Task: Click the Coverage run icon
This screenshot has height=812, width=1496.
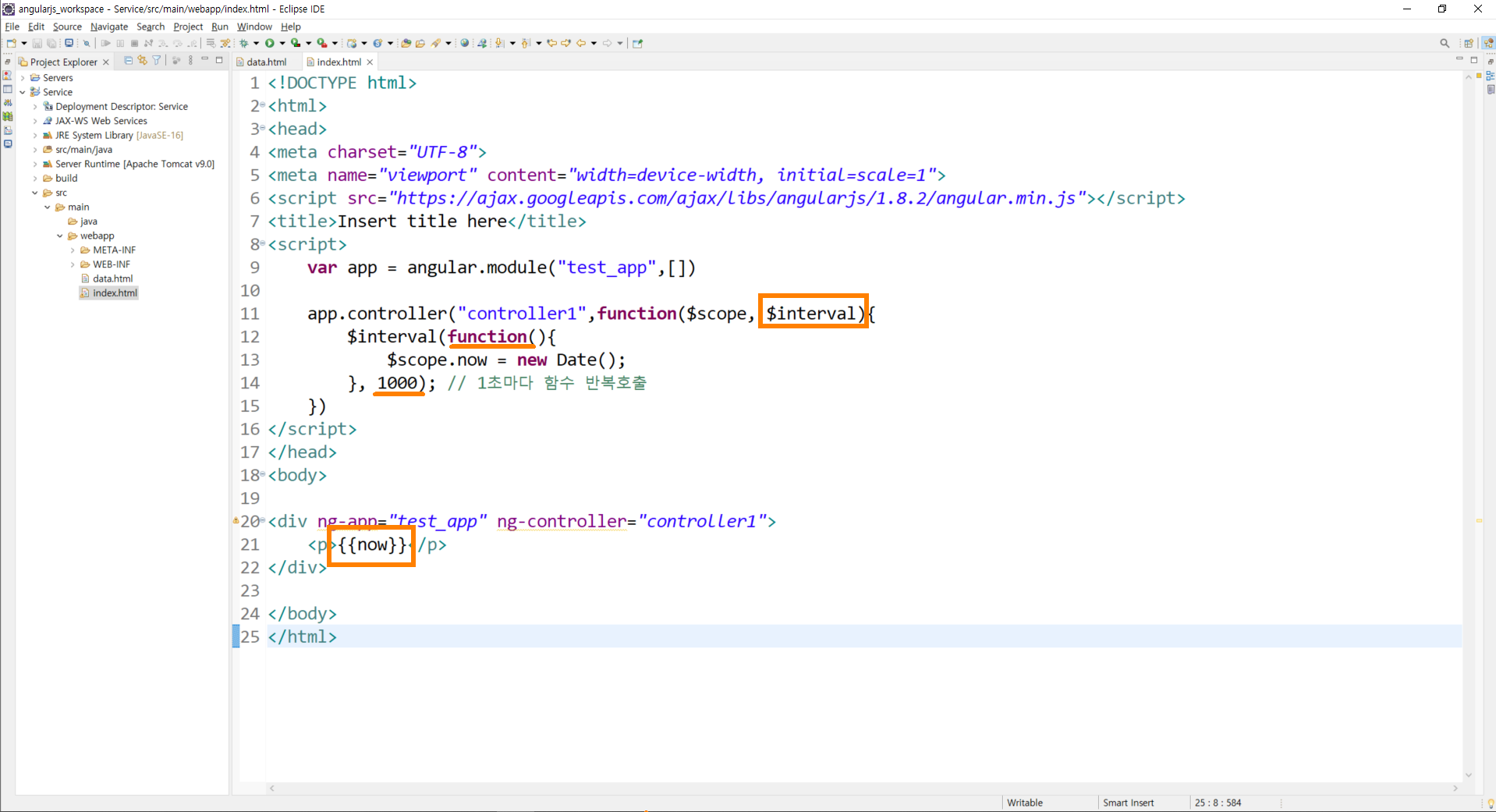Action: (296, 44)
